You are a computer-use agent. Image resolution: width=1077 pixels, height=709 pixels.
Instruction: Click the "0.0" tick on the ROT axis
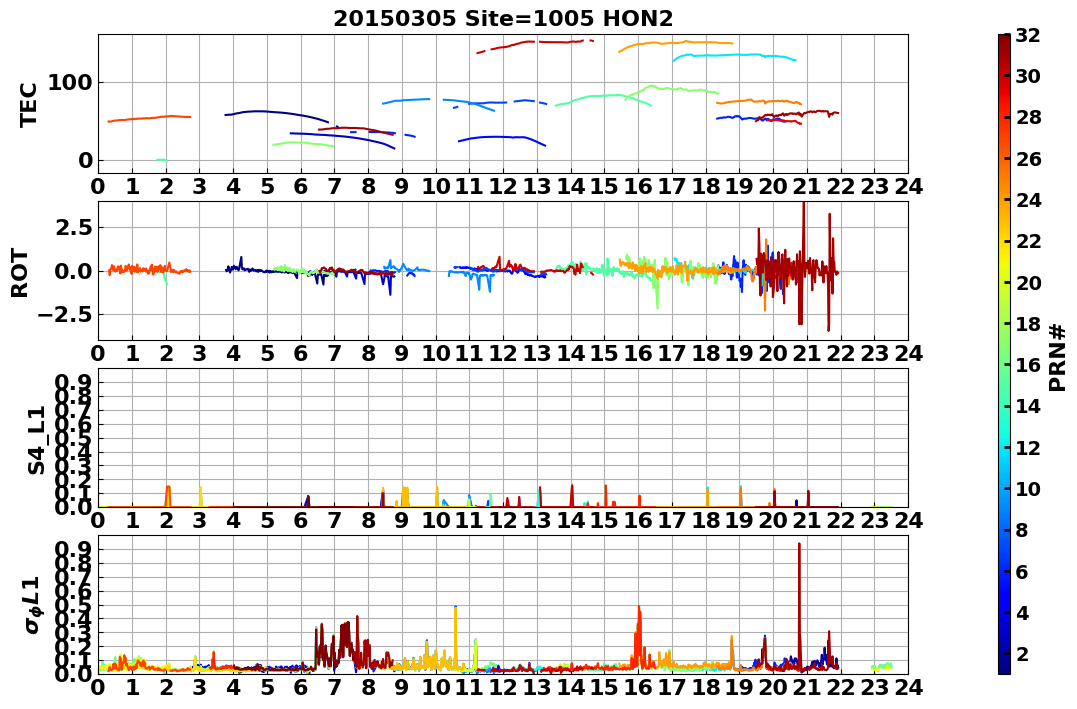tap(73, 271)
